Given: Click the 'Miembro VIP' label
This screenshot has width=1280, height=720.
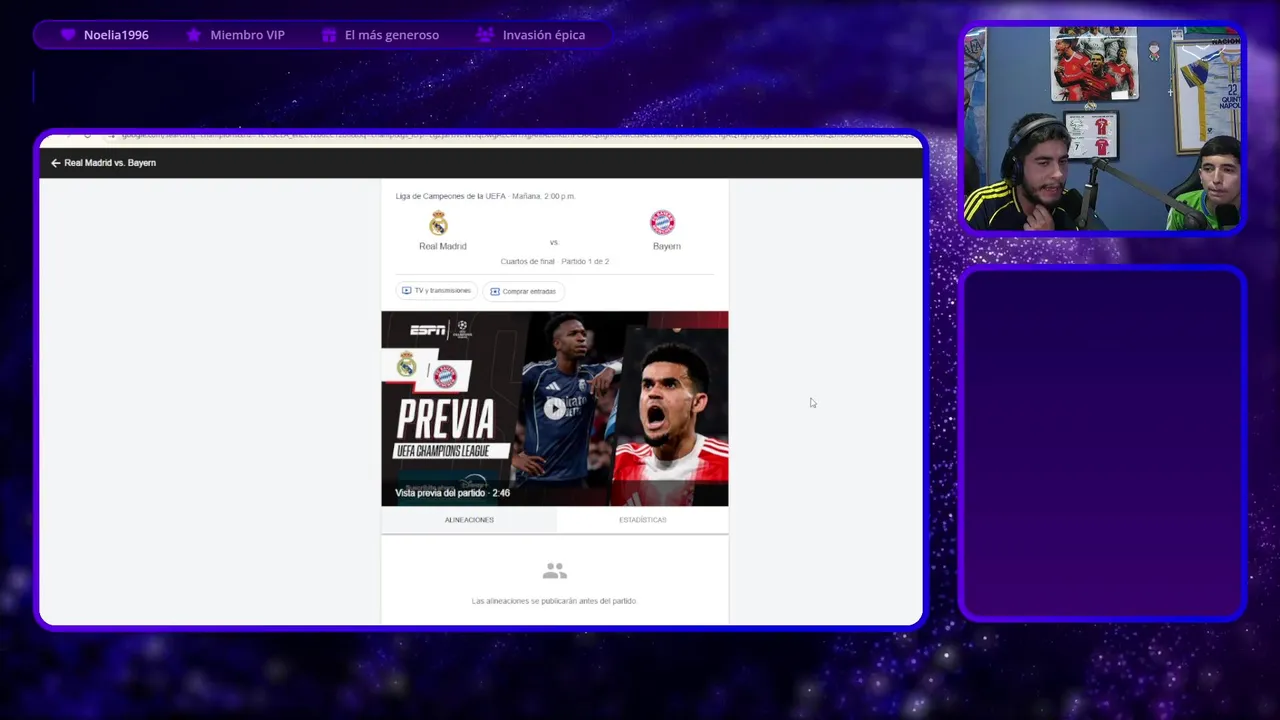Looking at the screenshot, I should pyautogui.click(x=247, y=35).
